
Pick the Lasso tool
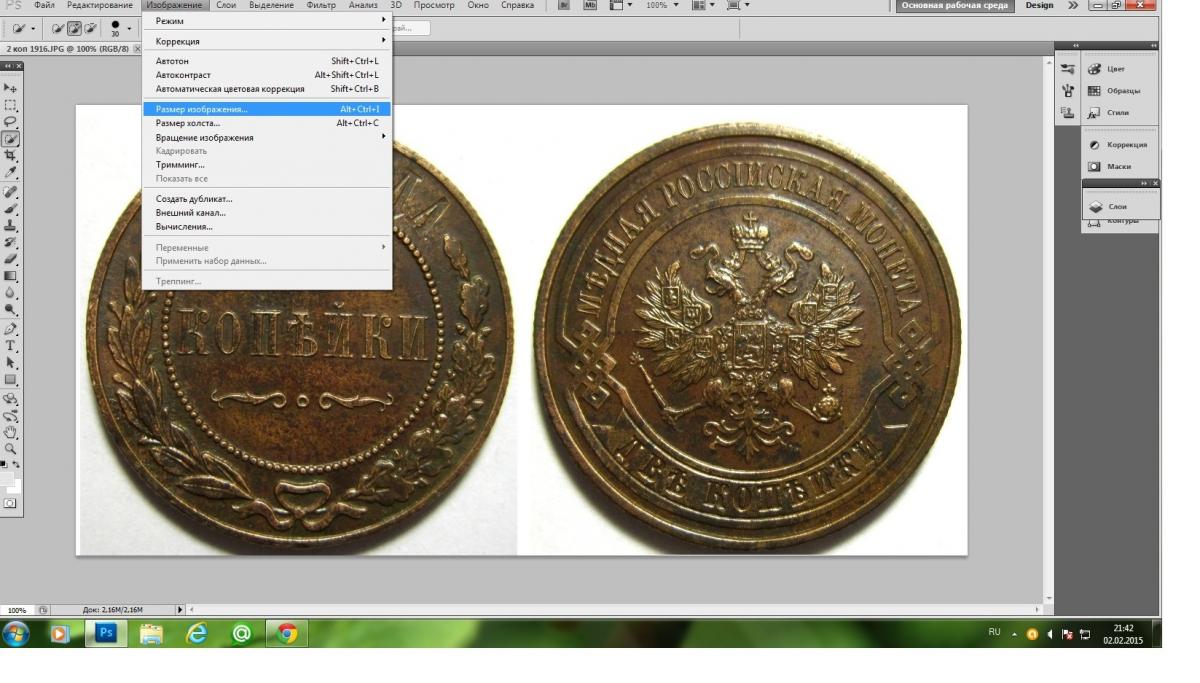tap(11, 122)
